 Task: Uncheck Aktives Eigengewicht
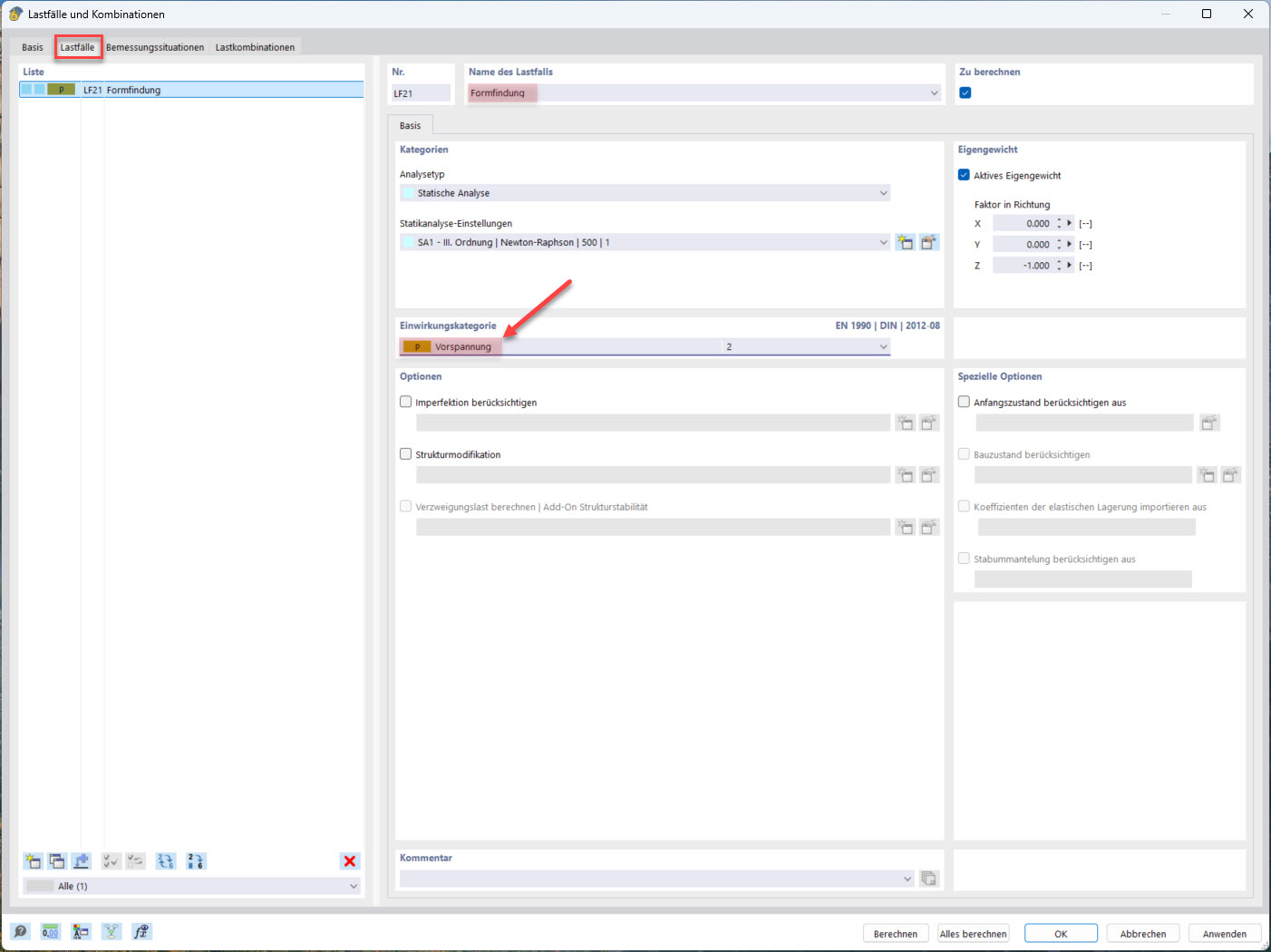[x=964, y=175]
